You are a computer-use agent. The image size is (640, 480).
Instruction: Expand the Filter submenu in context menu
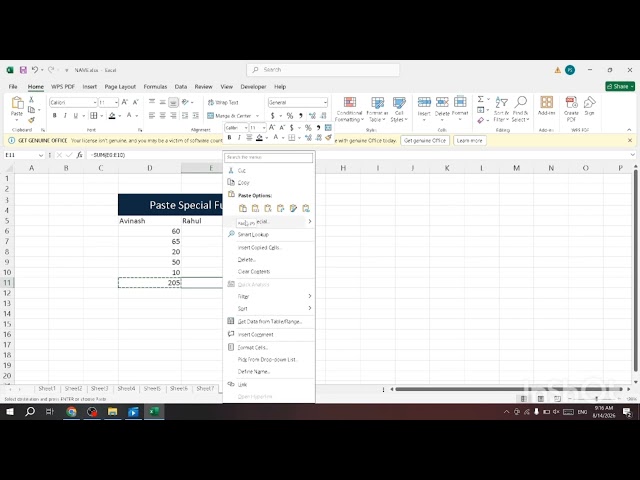coord(310,296)
